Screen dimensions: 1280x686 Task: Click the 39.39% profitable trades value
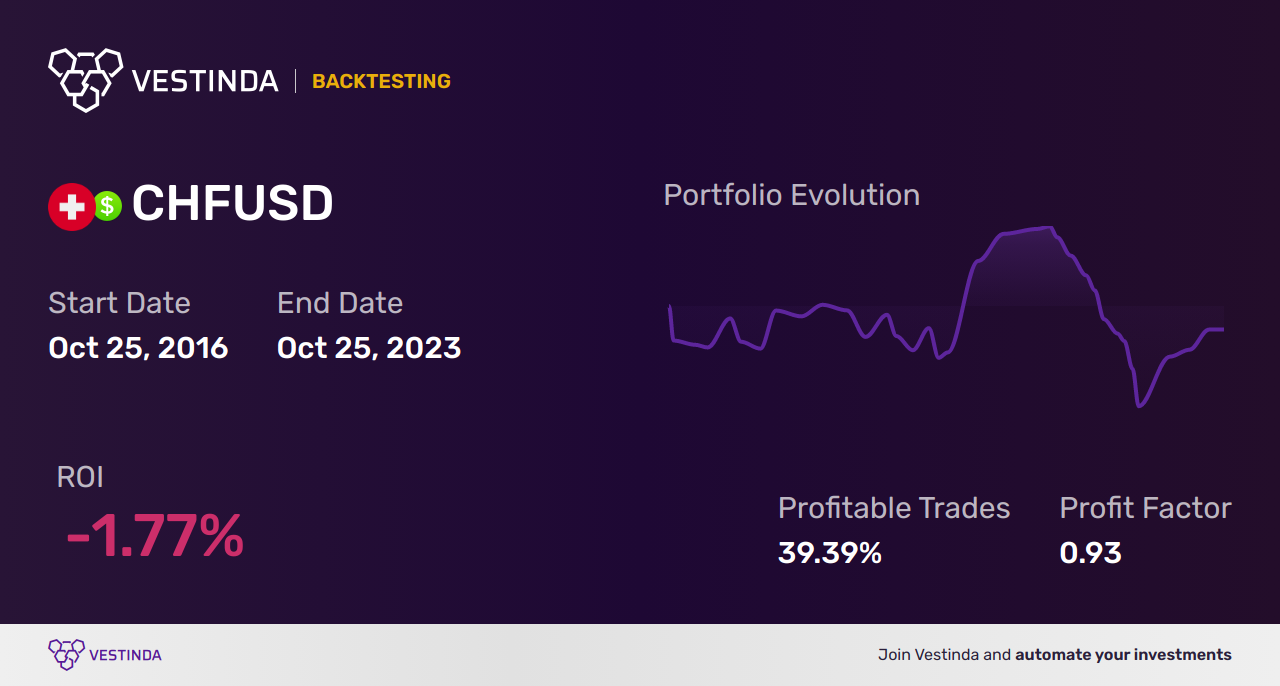pyautogui.click(x=830, y=553)
